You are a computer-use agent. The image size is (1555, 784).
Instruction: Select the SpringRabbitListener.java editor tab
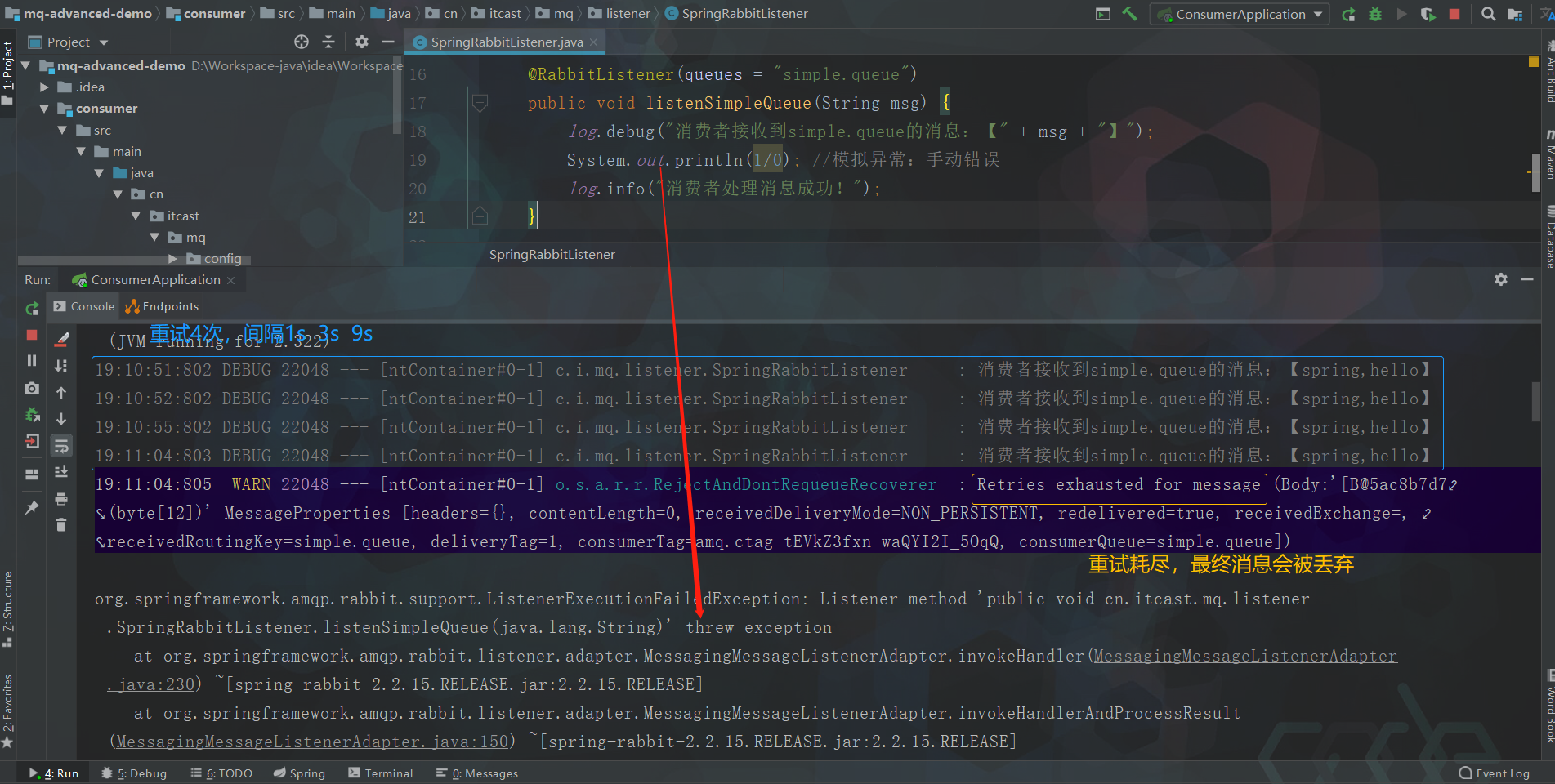click(x=506, y=42)
